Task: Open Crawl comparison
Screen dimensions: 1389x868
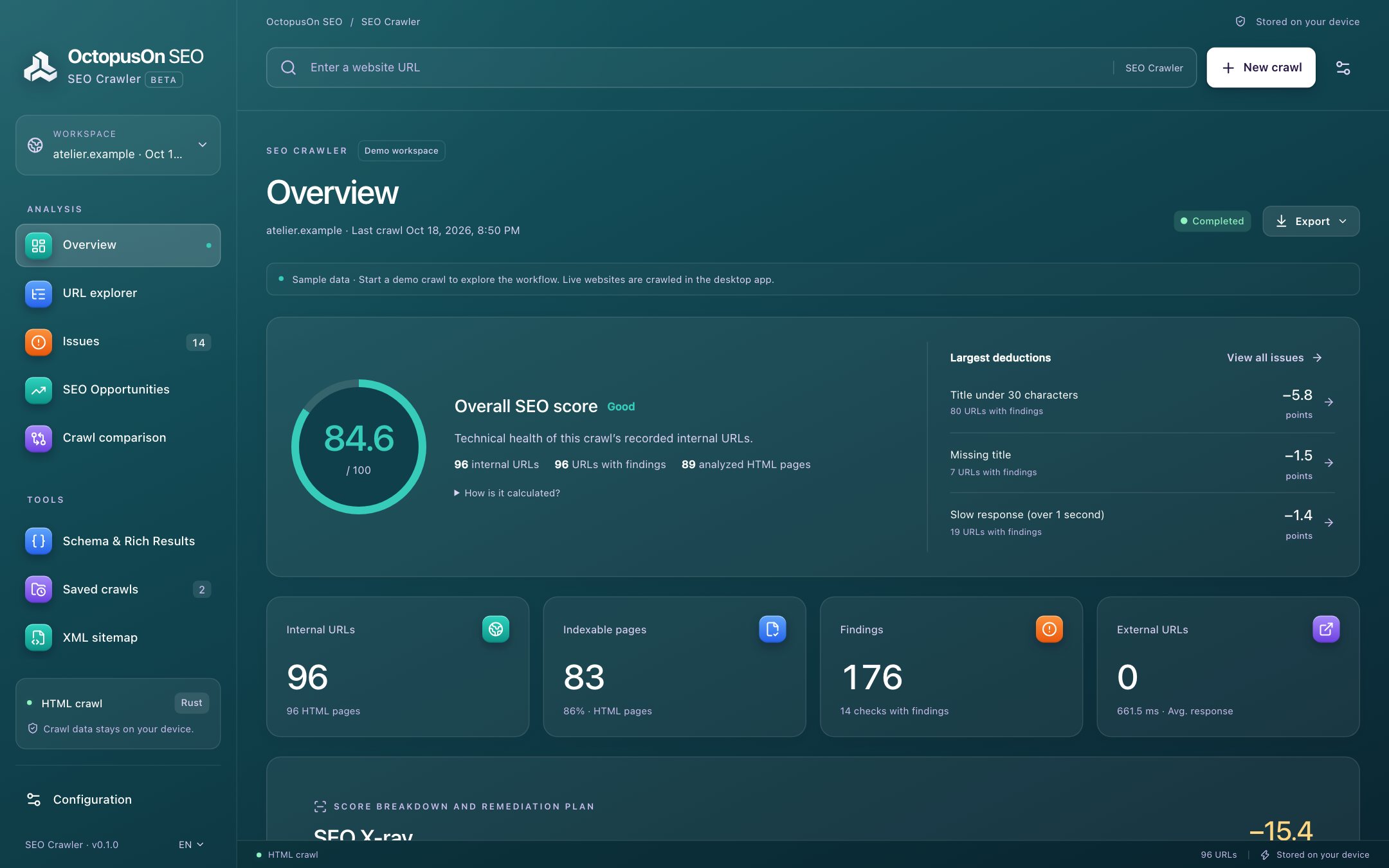Action: [x=118, y=439]
